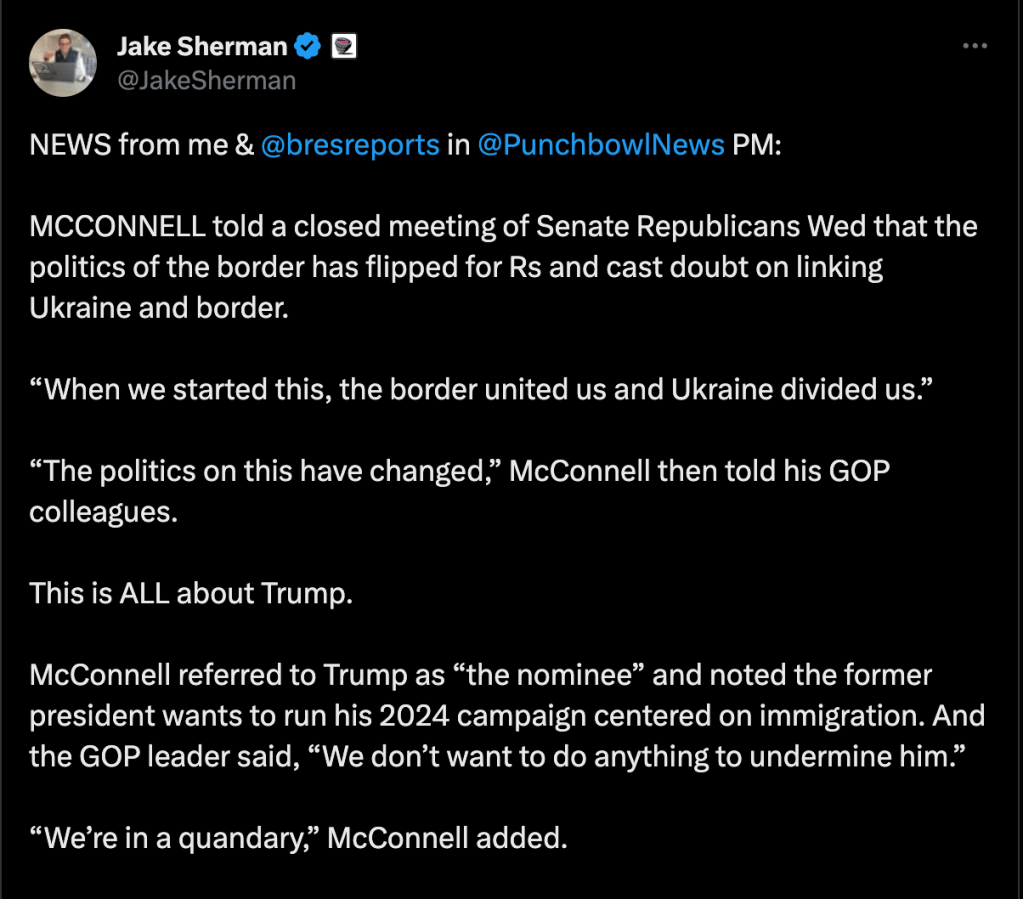Open the three-dot more options menu

[974, 47]
